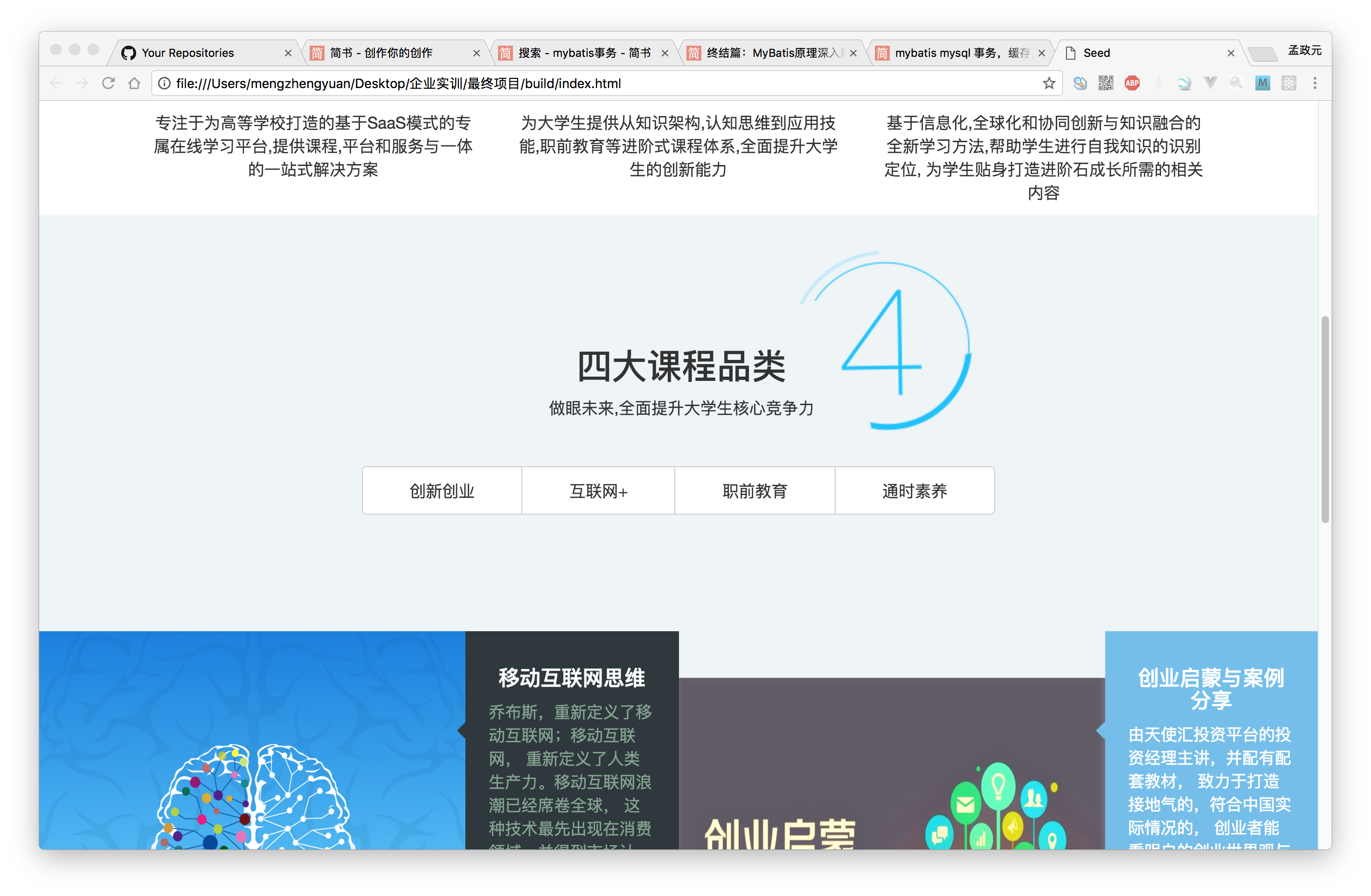Choose the 通时素养 category button
This screenshot has height=896, width=1371.
click(x=914, y=490)
